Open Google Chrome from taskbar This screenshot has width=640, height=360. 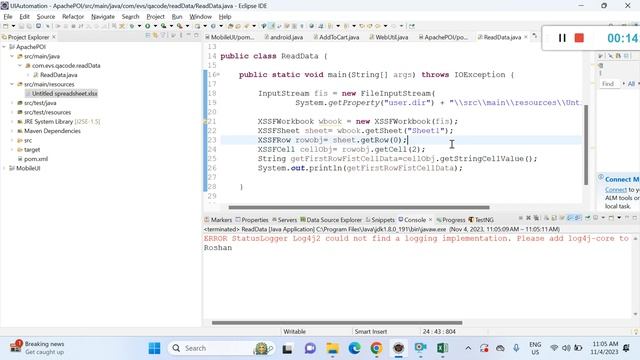tap(376, 348)
